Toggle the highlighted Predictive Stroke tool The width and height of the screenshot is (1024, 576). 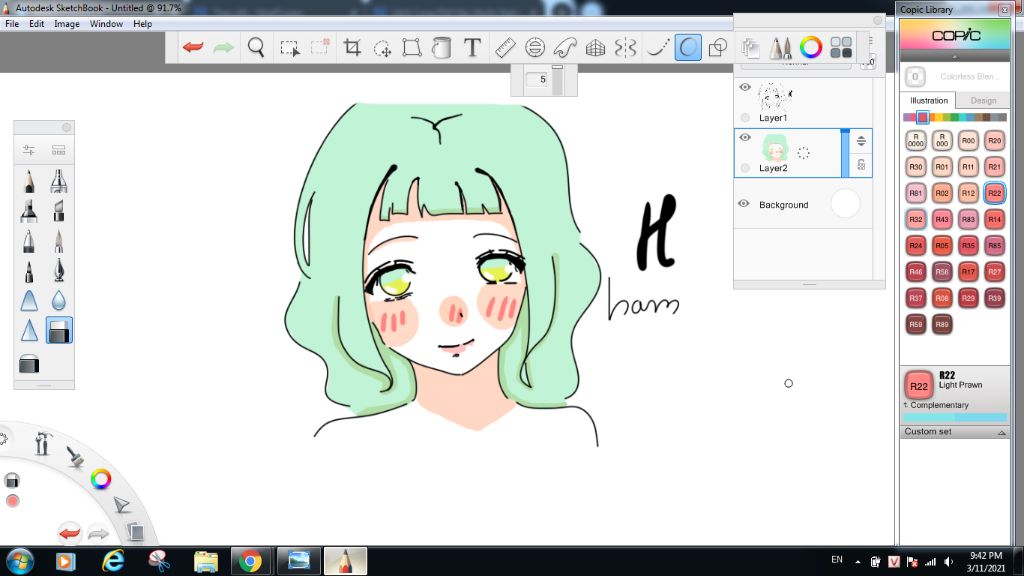click(688, 48)
